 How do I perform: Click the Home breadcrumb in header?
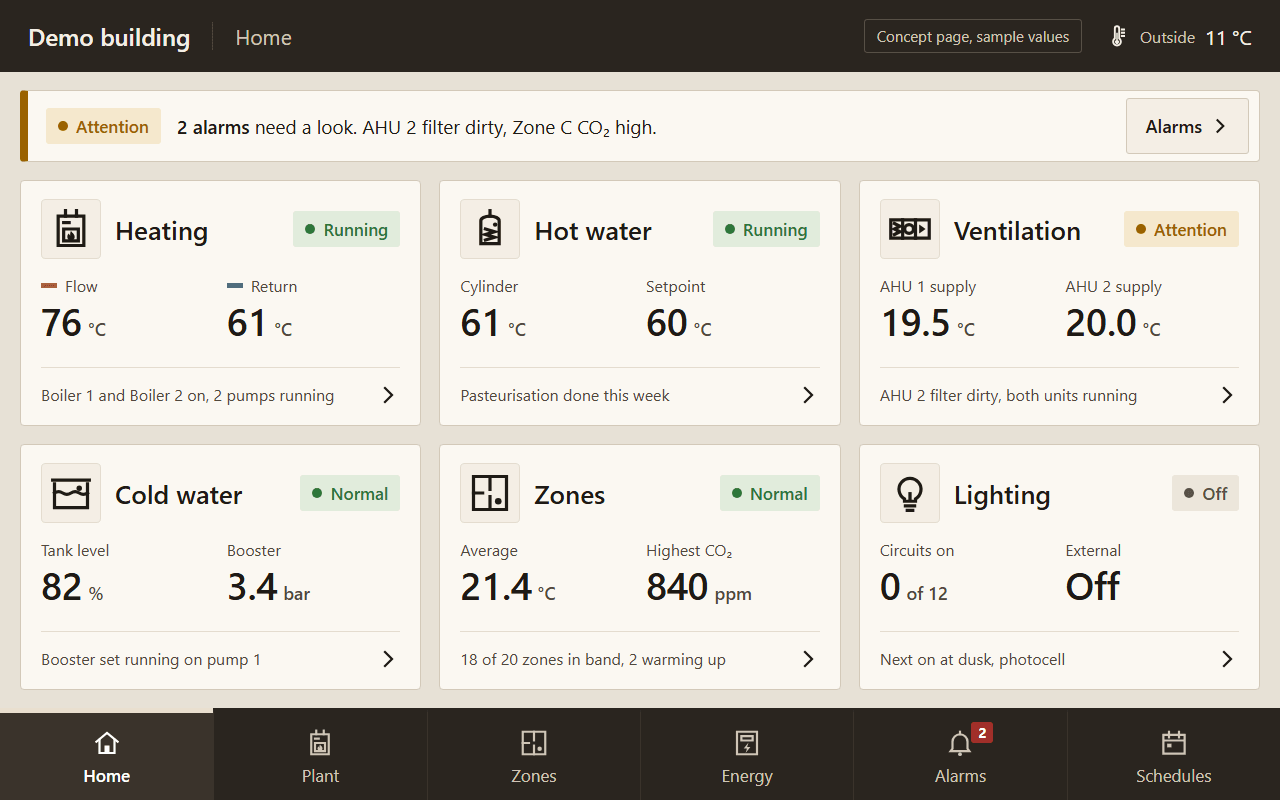(264, 38)
